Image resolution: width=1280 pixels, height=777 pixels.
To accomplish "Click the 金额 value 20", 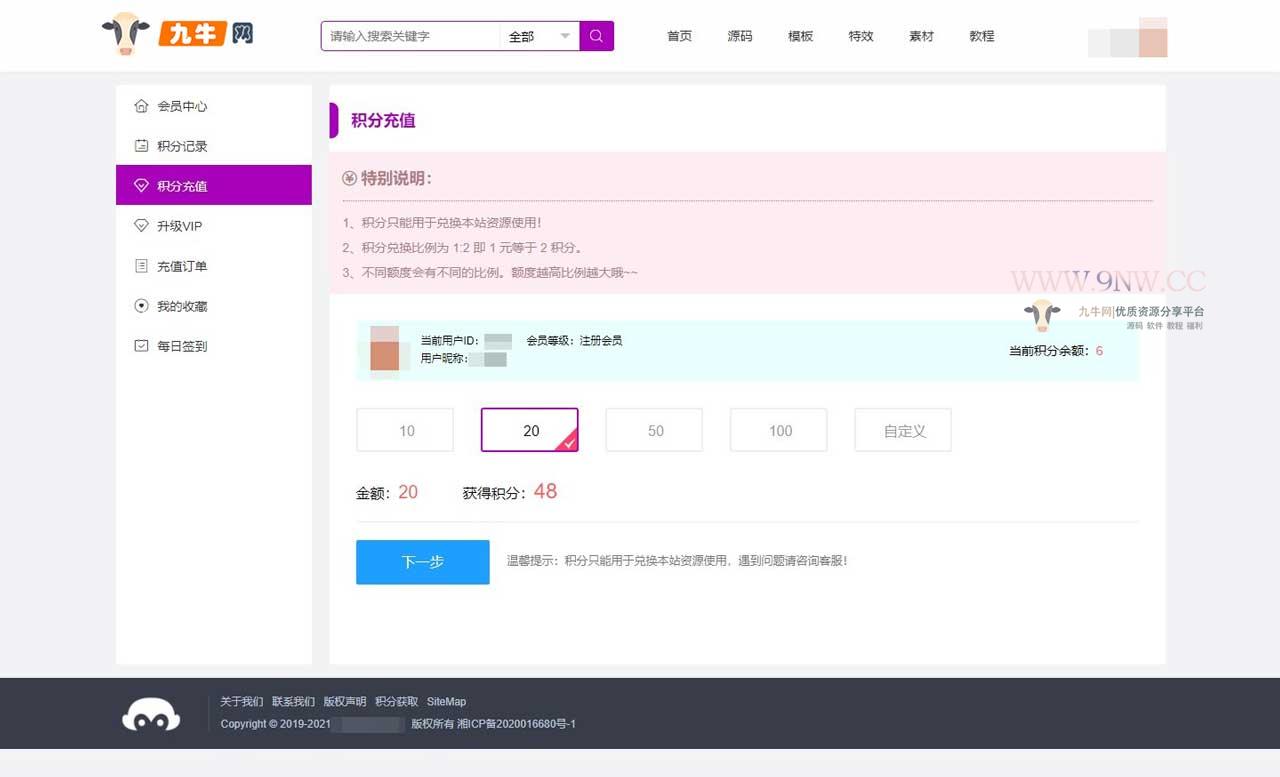I will coord(408,492).
